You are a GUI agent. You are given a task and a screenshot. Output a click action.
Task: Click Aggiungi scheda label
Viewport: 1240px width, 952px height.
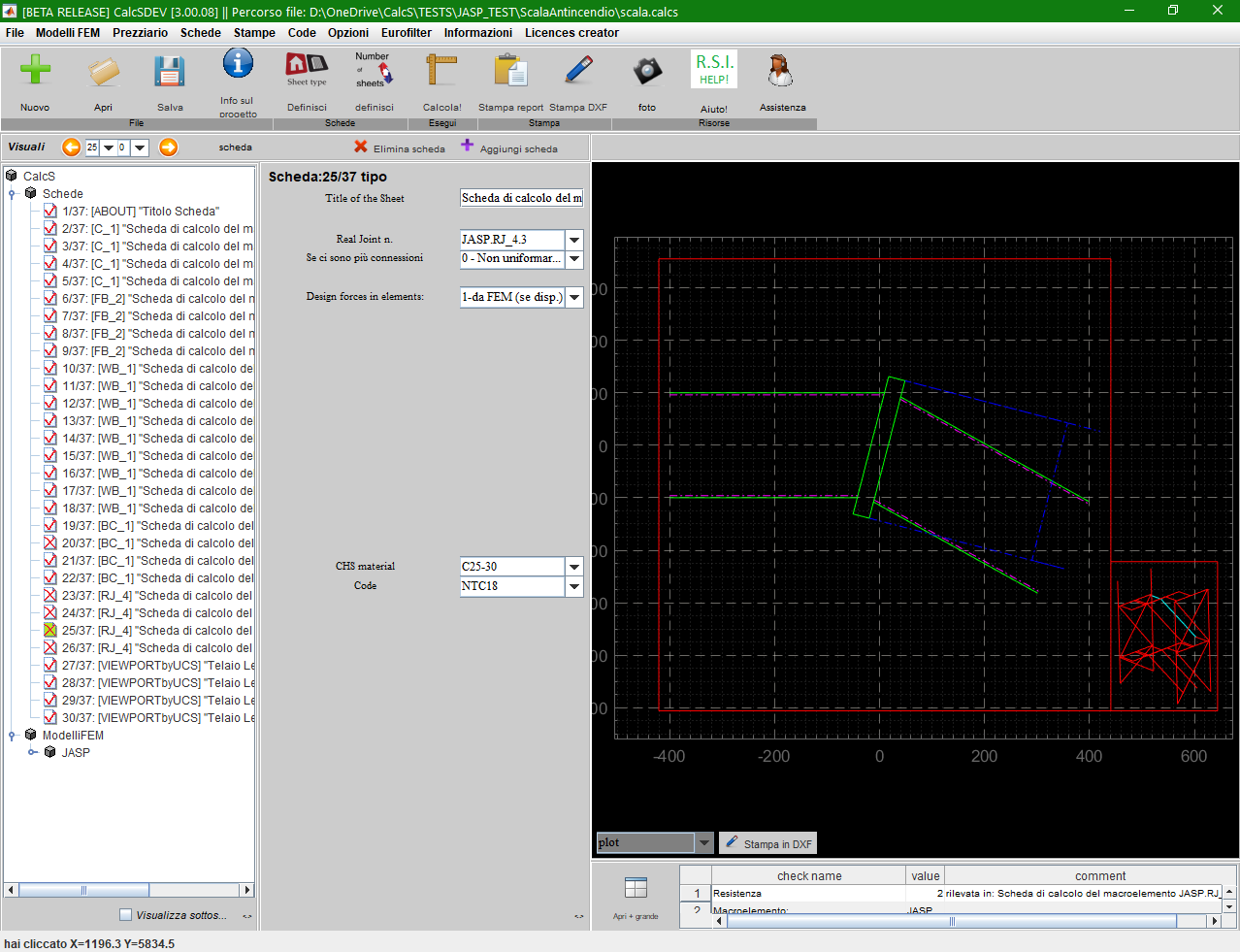(518, 148)
